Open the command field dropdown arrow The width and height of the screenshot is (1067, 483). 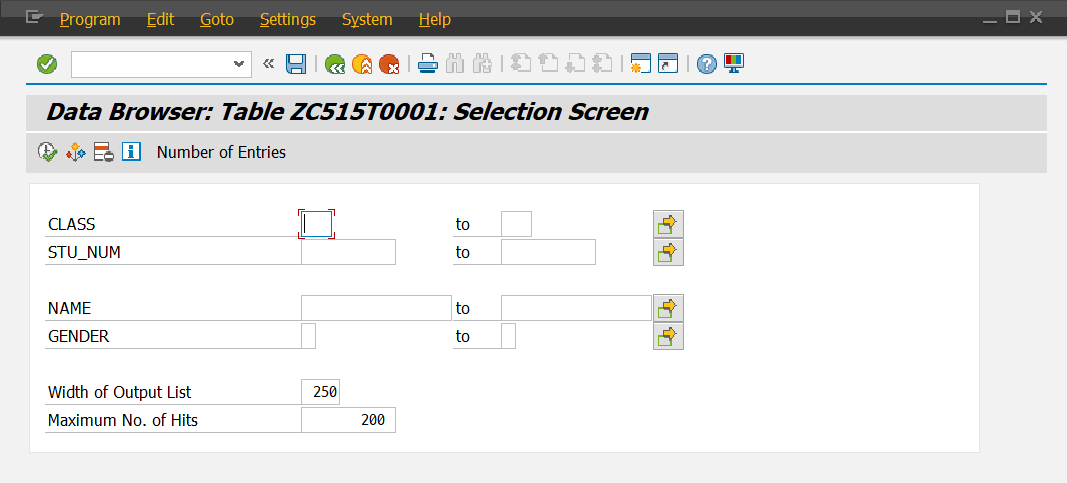tap(238, 64)
